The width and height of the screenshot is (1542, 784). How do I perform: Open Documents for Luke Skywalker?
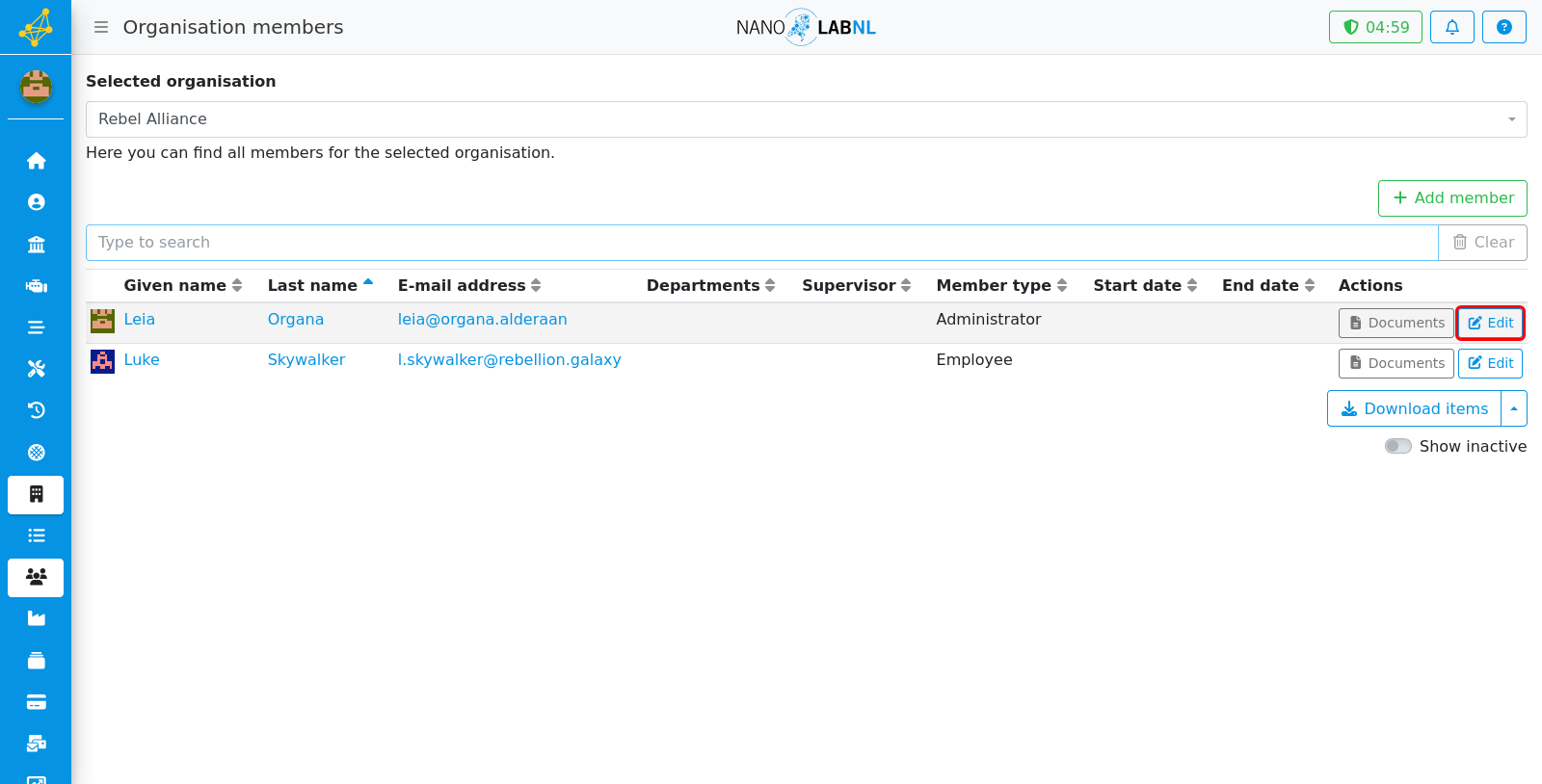(x=1396, y=363)
